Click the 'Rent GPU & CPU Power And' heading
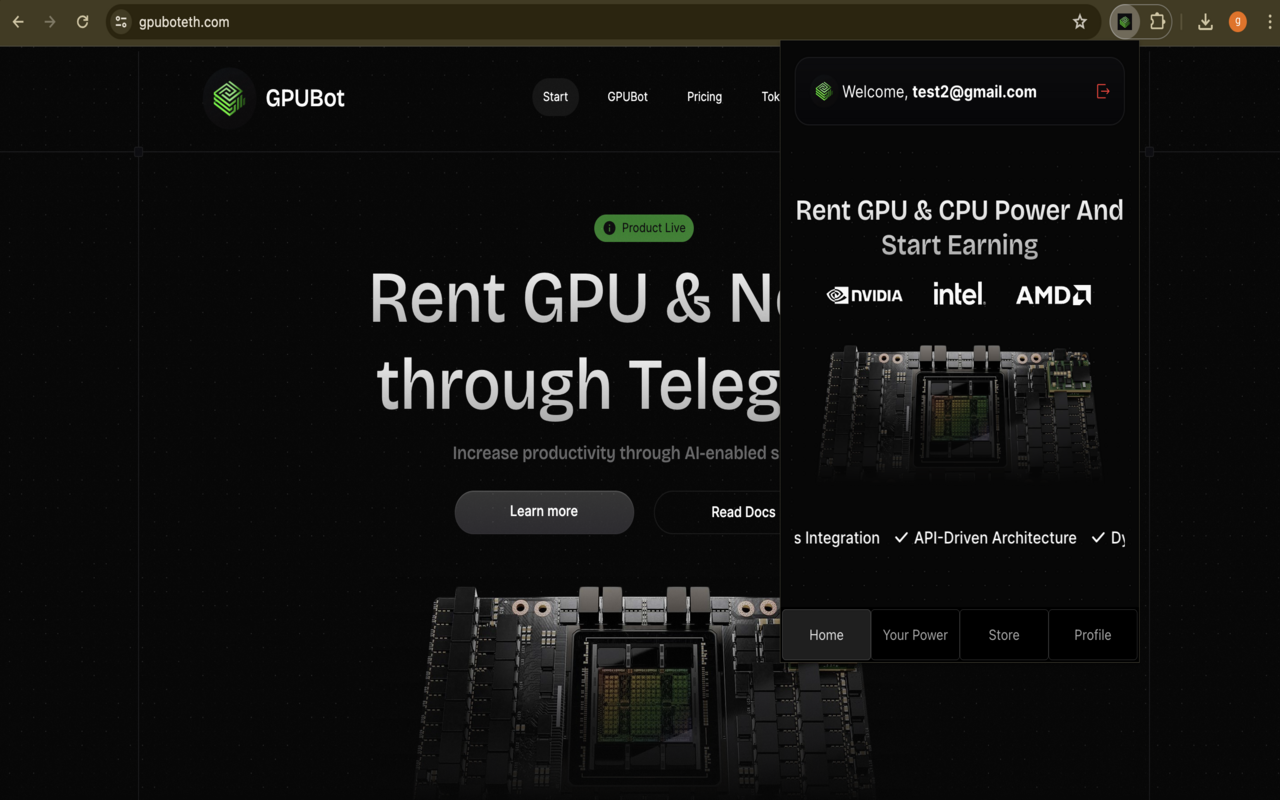Screen dimensions: 1280x800 coord(959,210)
